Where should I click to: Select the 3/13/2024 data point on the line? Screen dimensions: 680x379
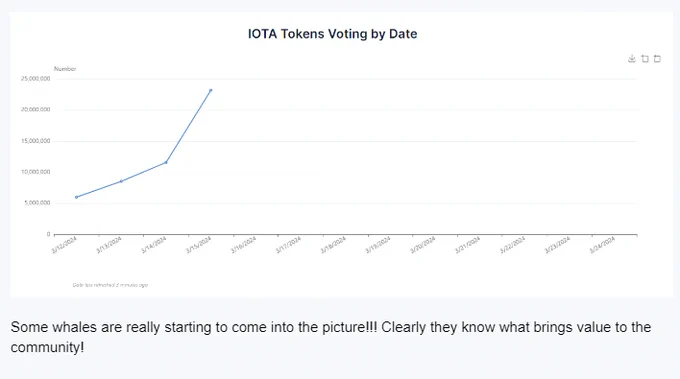[x=121, y=181]
